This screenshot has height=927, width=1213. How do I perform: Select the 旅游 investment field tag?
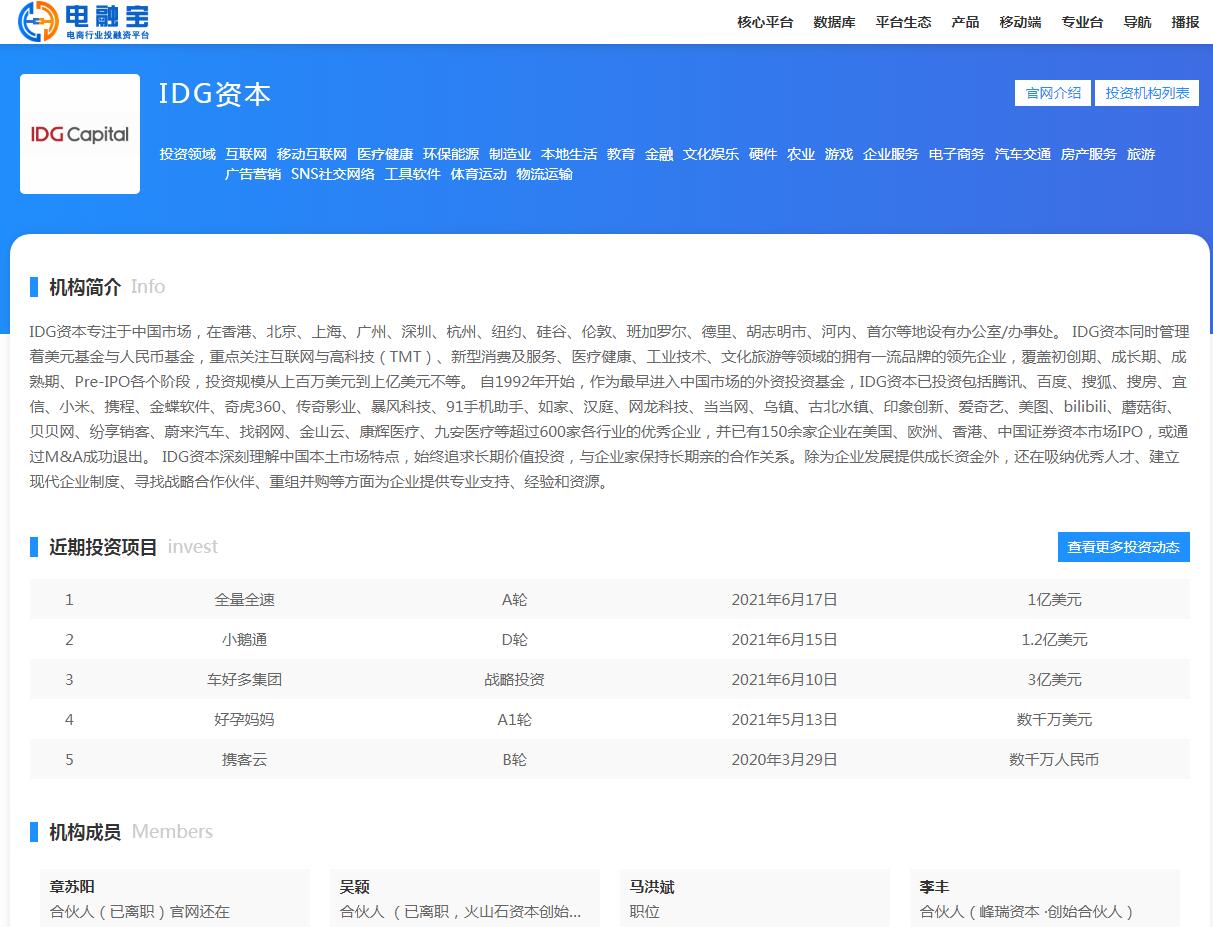coord(1141,154)
